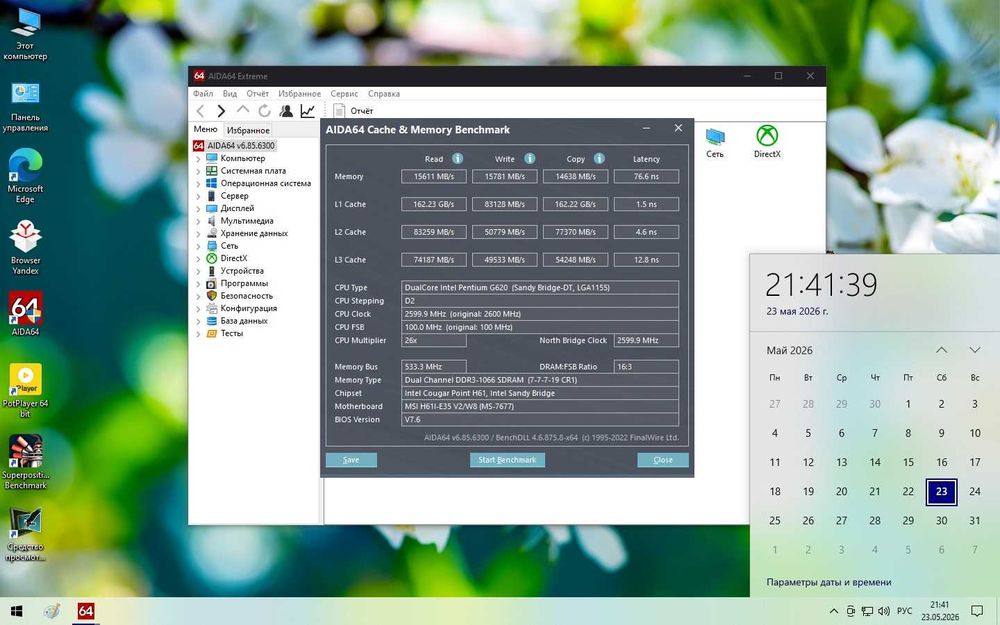Open Этот компьютер desktop icon
The image size is (1000, 625).
click(25, 34)
